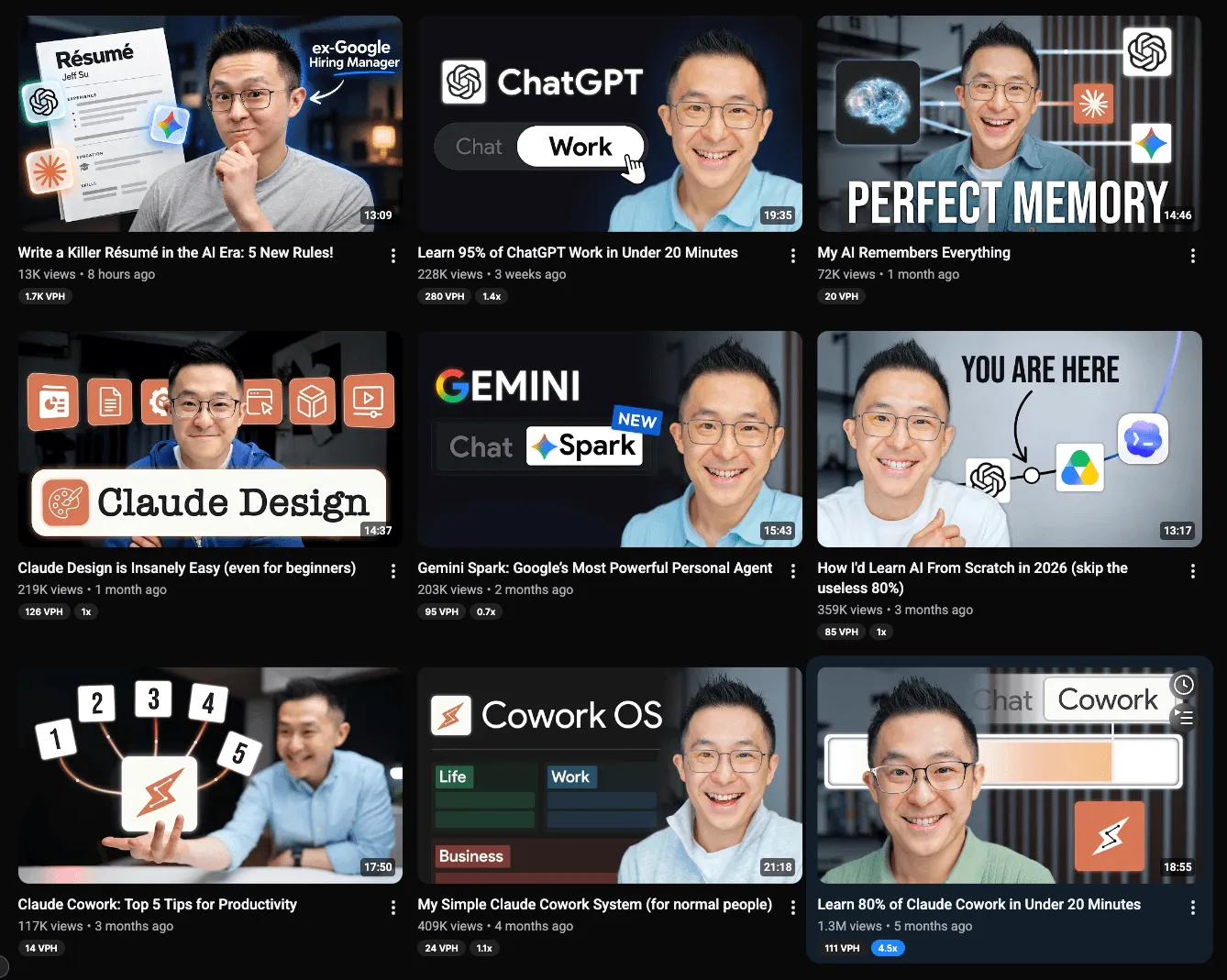Click '117K views • 3 months ago' text
Image resolution: width=1227 pixels, height=980 pixels.
(96, 926)
